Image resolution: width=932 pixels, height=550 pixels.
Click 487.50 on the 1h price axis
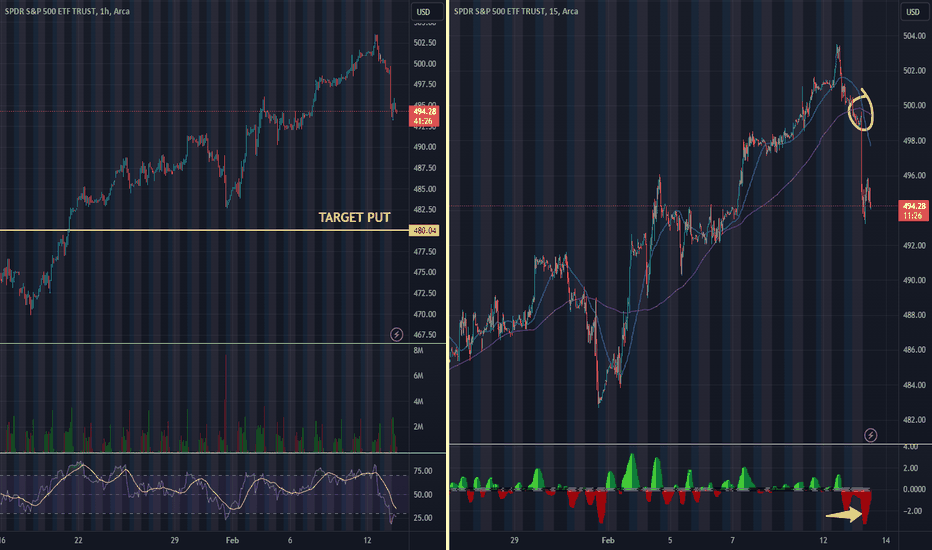point(424,168)
